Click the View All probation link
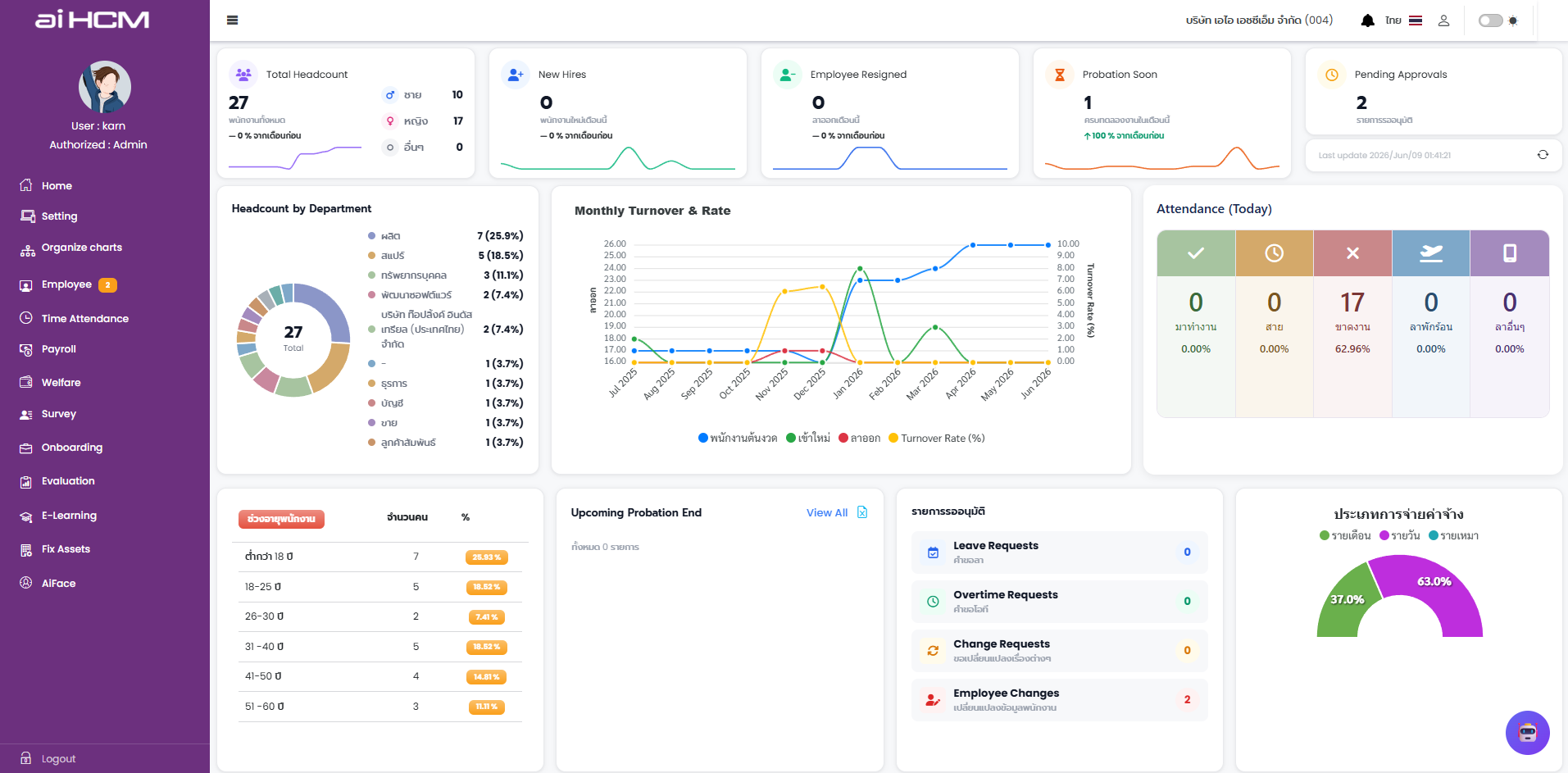This screenshot has height=773, width=1568. click(826, 512)
